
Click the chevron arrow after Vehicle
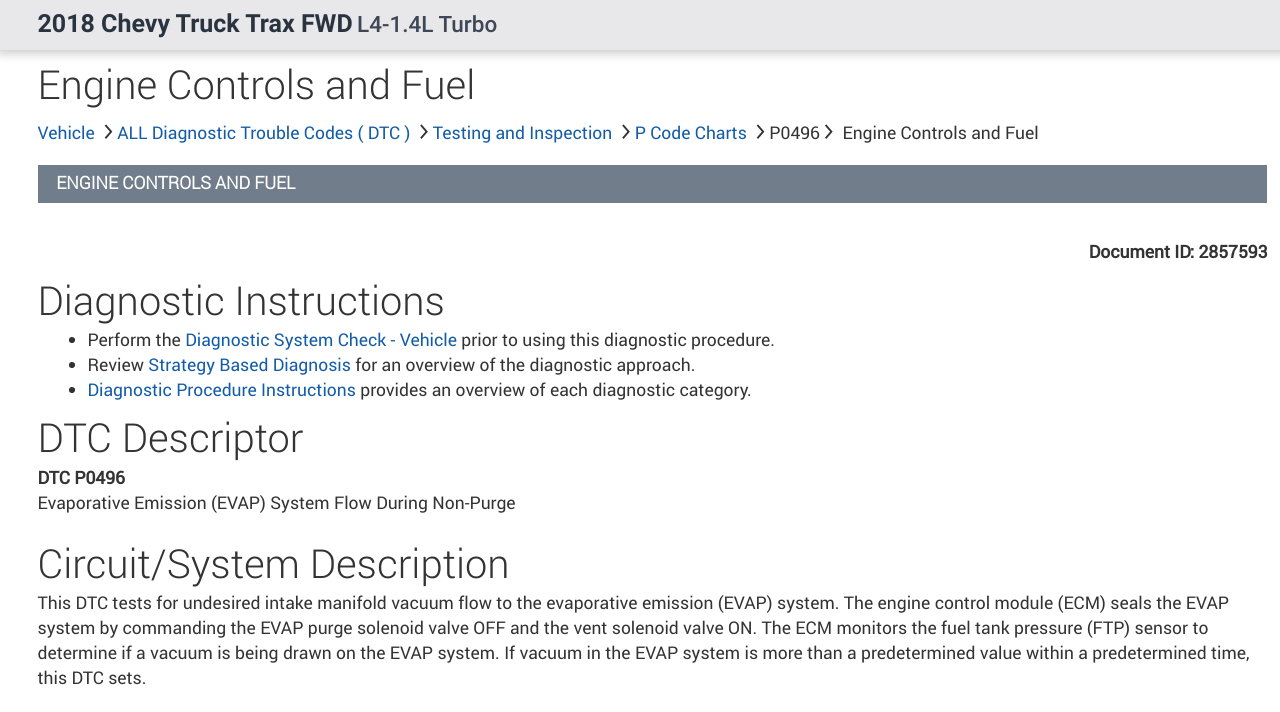coord(108,132)
